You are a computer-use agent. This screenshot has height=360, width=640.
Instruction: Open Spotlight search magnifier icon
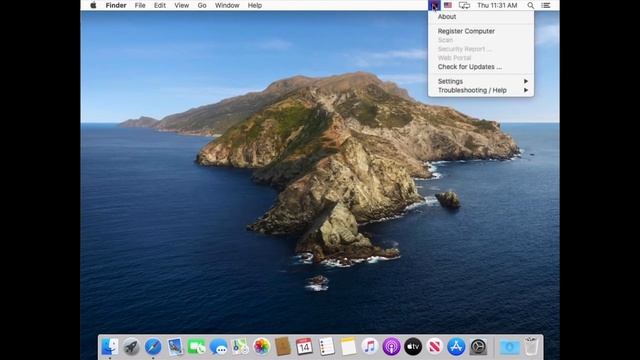[530, 5]
